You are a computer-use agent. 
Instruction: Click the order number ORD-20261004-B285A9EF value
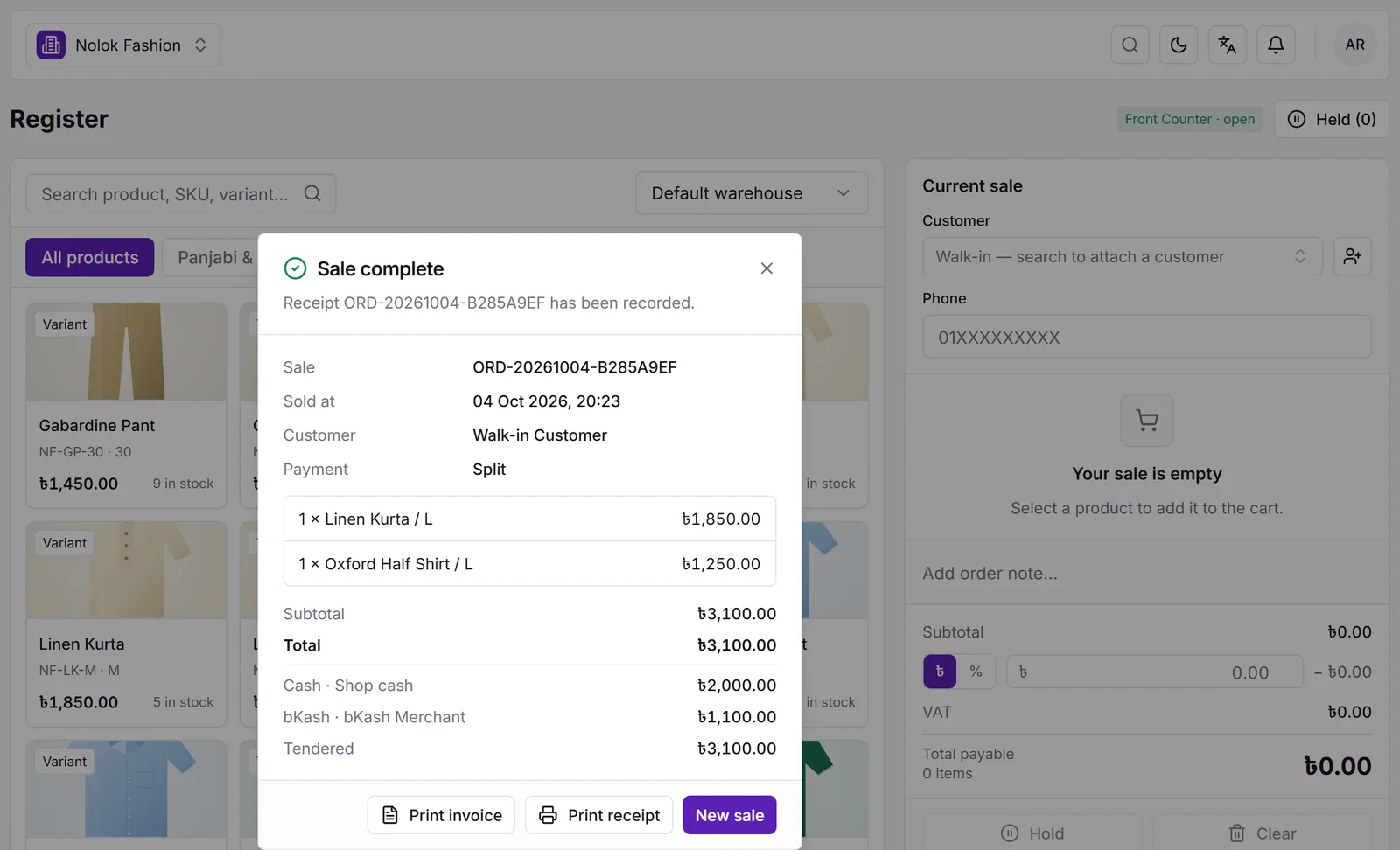click(575, 367)
